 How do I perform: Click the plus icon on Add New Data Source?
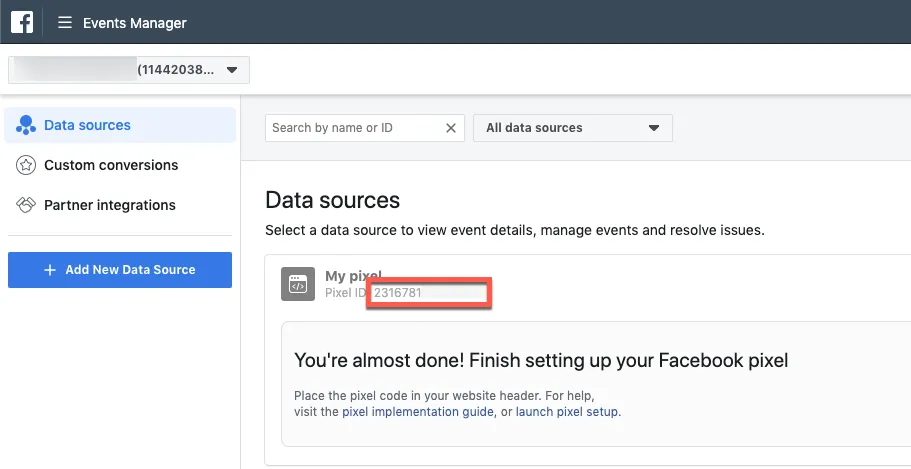pos(50,270)
